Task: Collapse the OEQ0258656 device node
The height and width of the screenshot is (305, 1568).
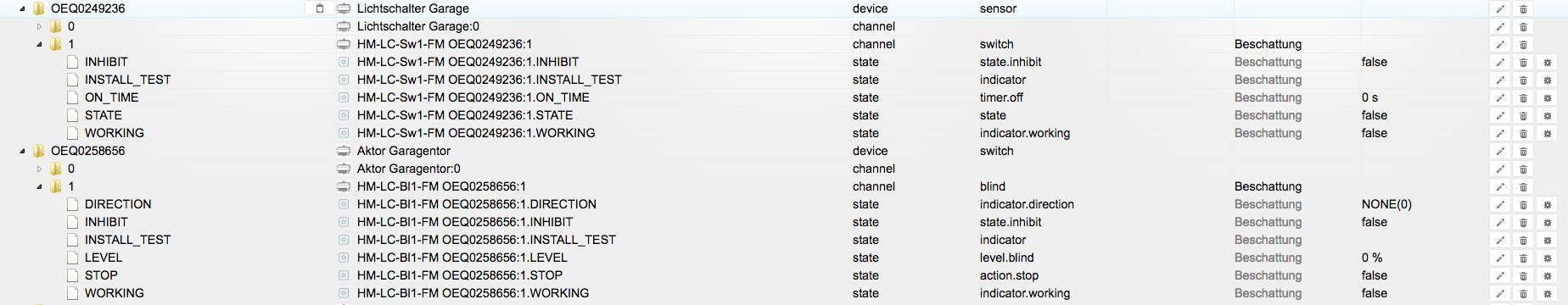Action: 22,151
